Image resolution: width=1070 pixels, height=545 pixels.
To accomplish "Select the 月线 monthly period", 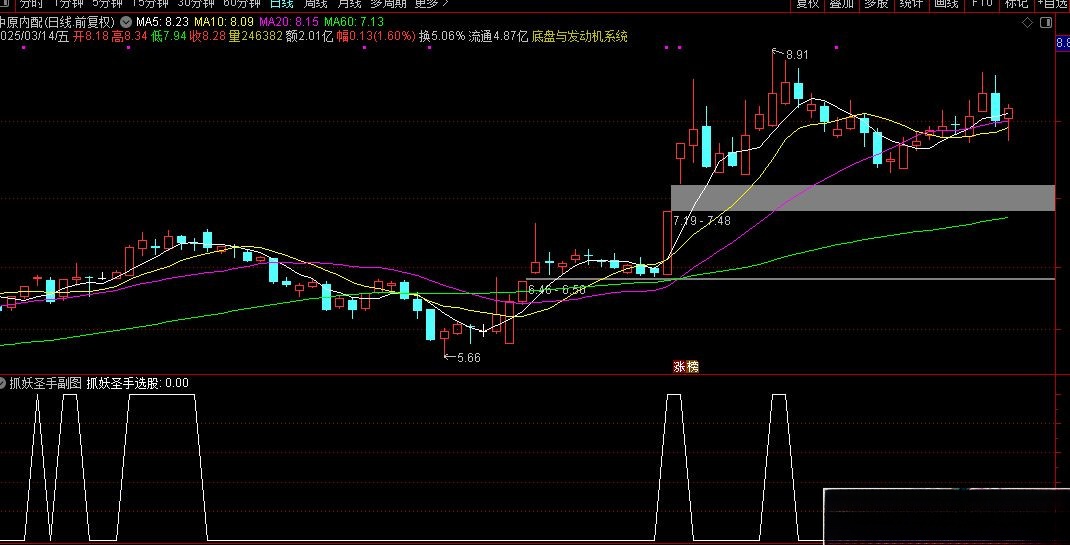I will [349, 4].
